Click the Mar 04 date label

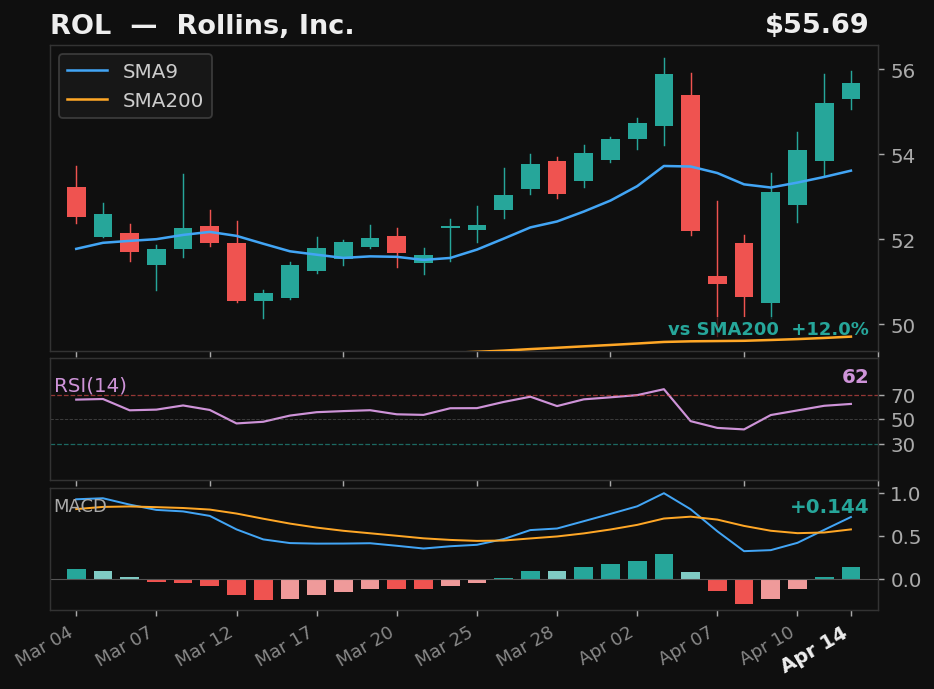(45, 646)
